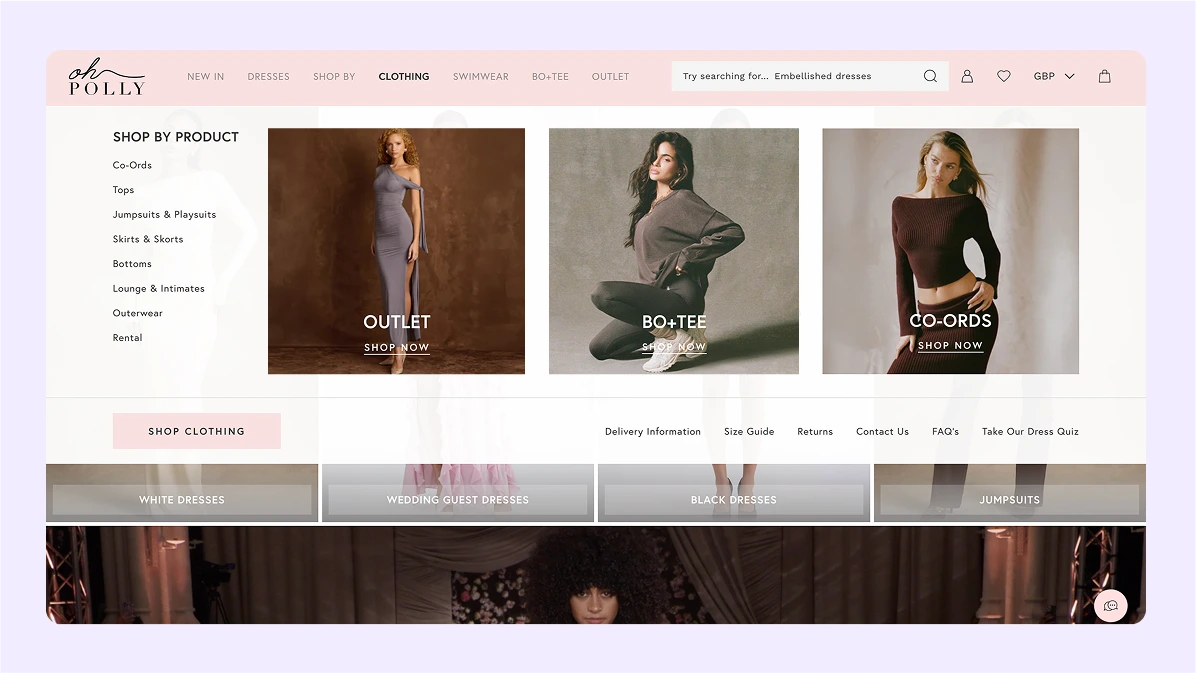Choose Lounge & Intimates
The image size is (1196, 673).
coord(159,288)
